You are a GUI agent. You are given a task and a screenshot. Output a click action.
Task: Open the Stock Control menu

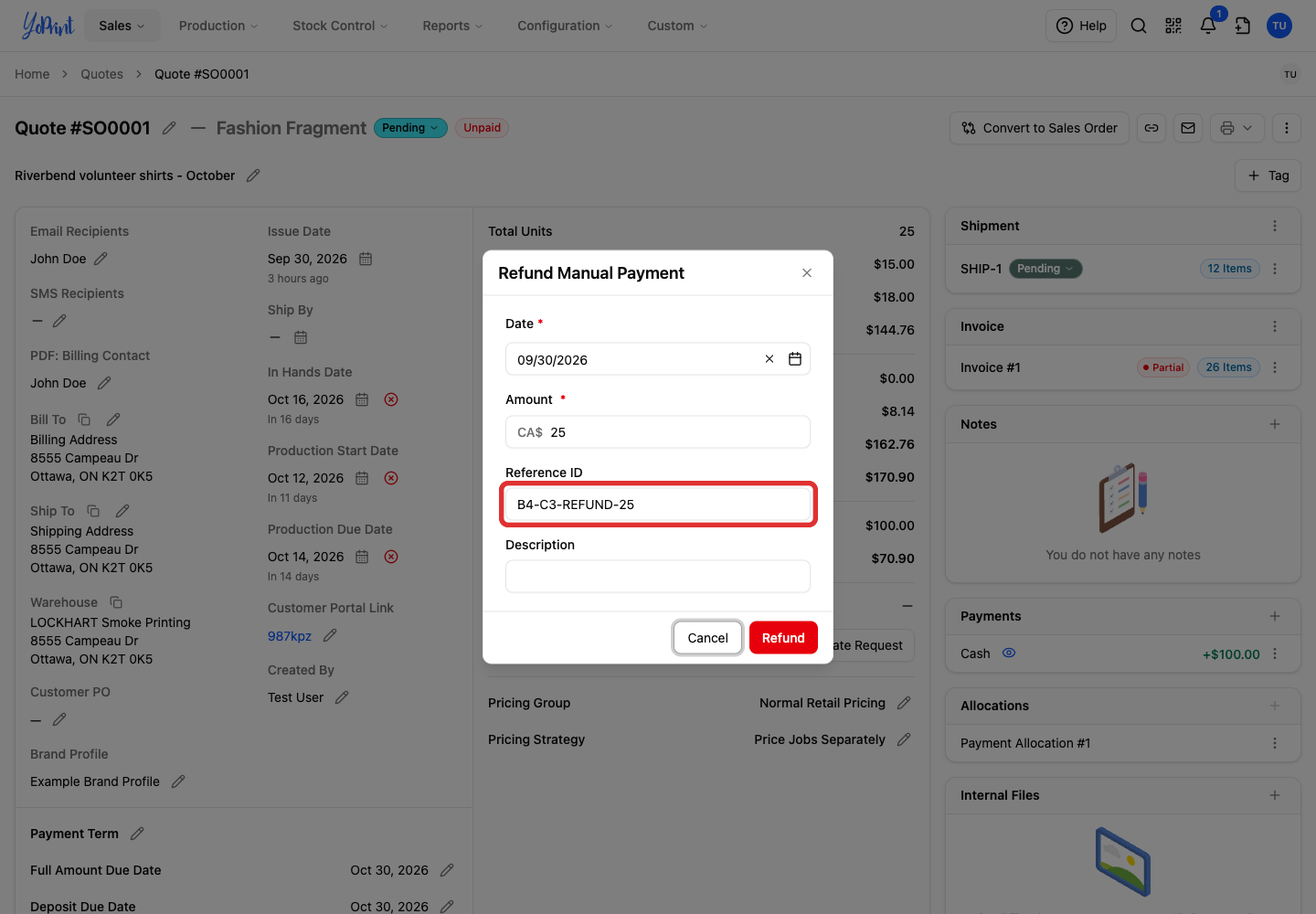[340, 26]
